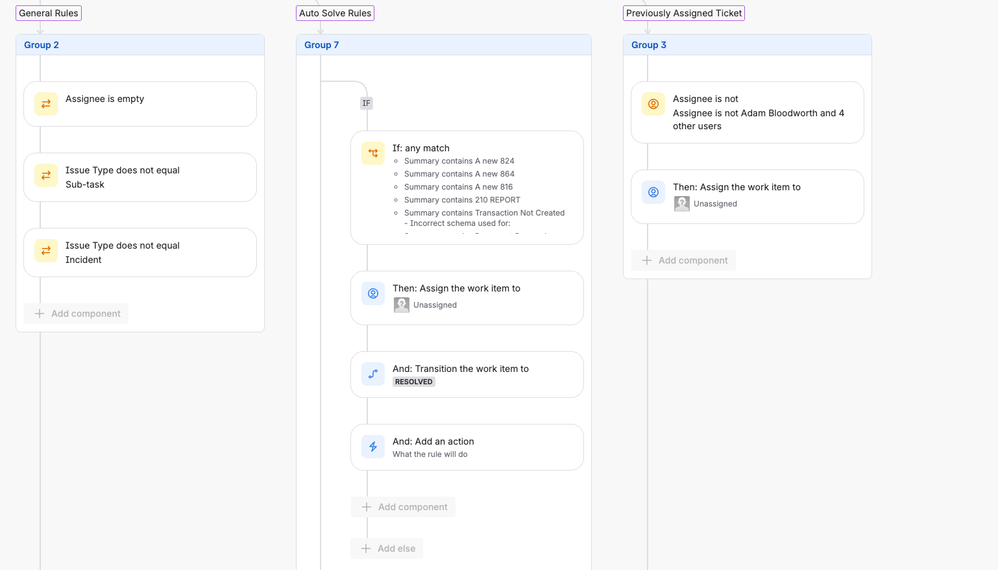Click the Assignee is empty condition icon
The height and width of the screenshot is (570, 998).
point(46,104)
